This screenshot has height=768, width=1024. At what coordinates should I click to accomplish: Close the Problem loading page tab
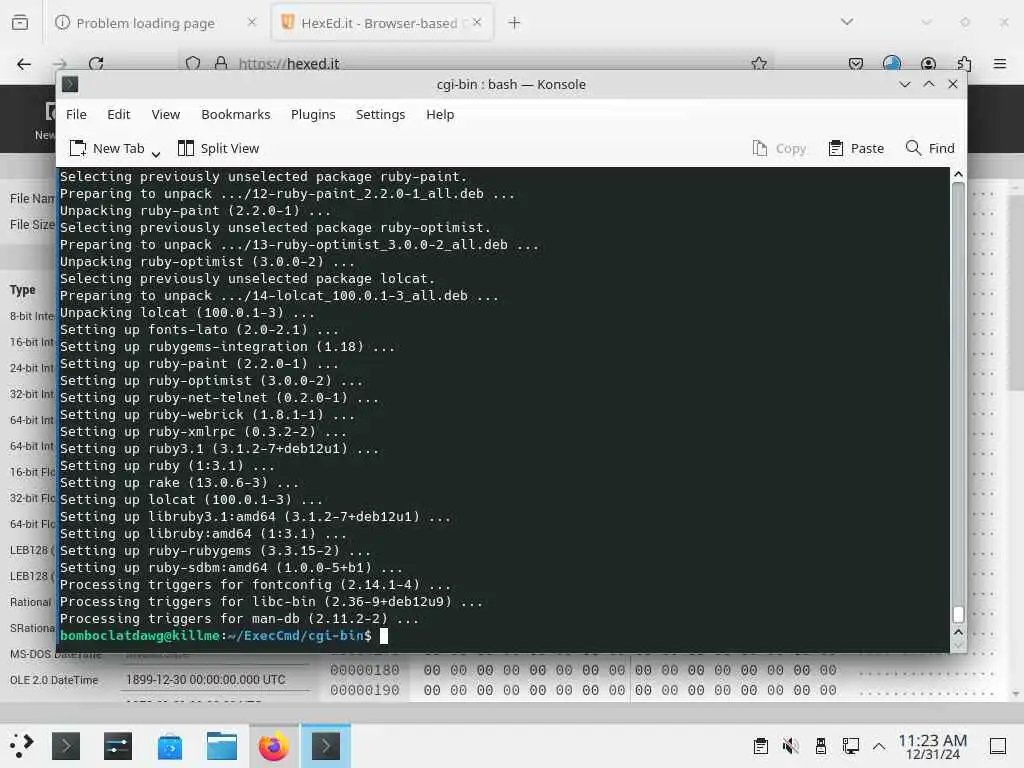251,22
